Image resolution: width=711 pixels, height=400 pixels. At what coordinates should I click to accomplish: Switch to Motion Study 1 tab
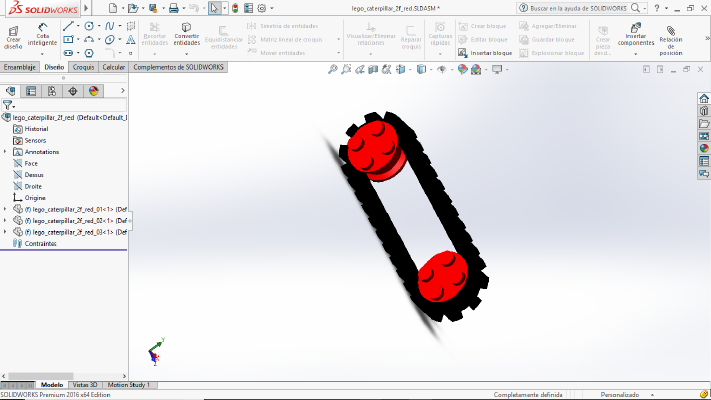(x=129, y=385)
